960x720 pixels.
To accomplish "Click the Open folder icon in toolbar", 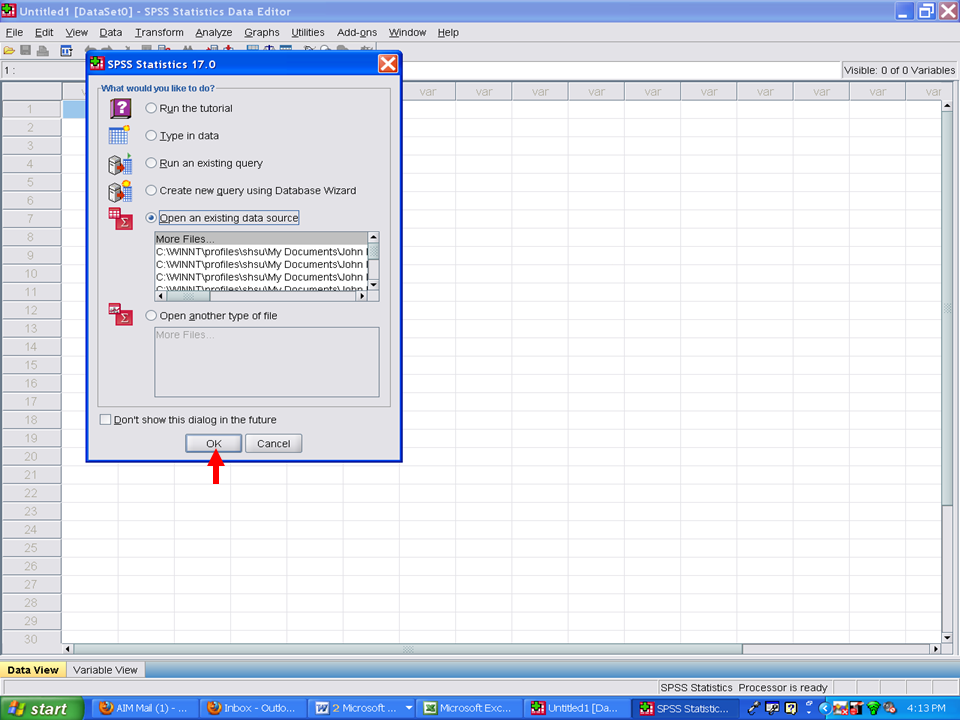I will (10, 50).
